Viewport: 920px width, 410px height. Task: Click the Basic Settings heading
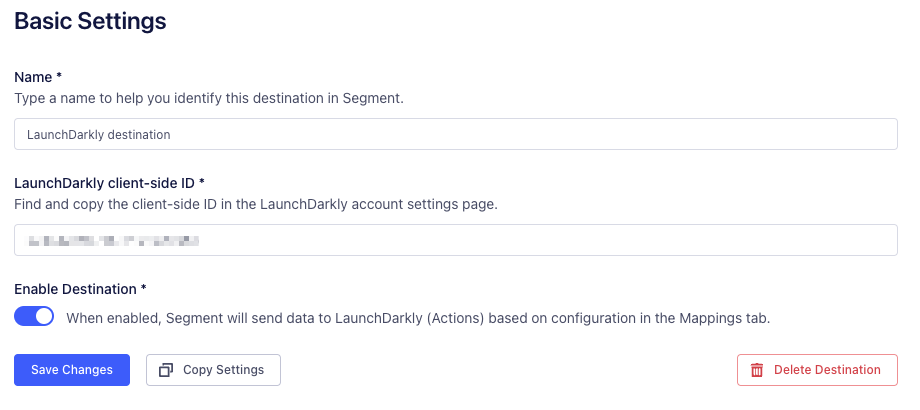90,20
